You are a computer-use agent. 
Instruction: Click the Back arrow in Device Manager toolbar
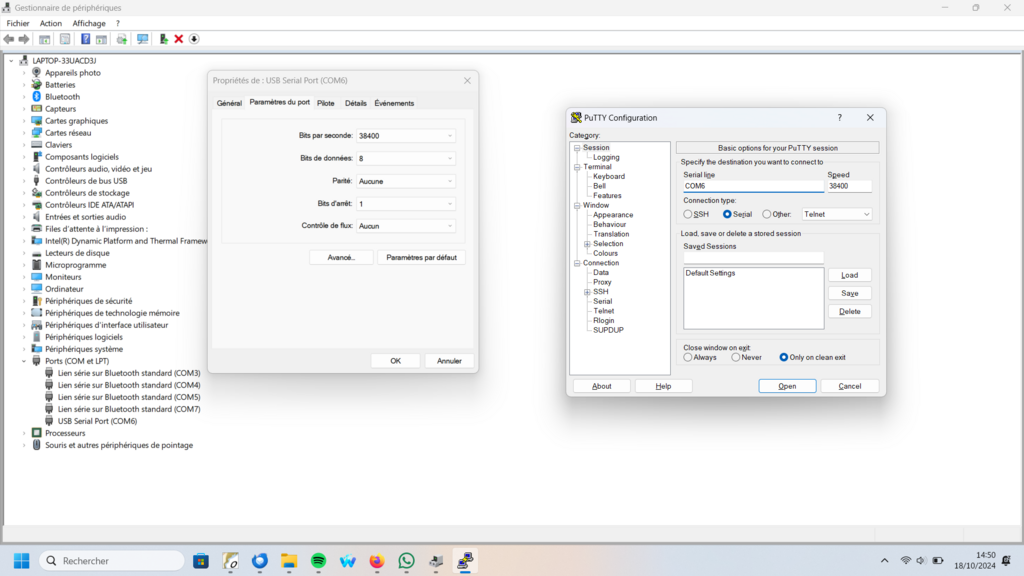(x=8, y=39)
